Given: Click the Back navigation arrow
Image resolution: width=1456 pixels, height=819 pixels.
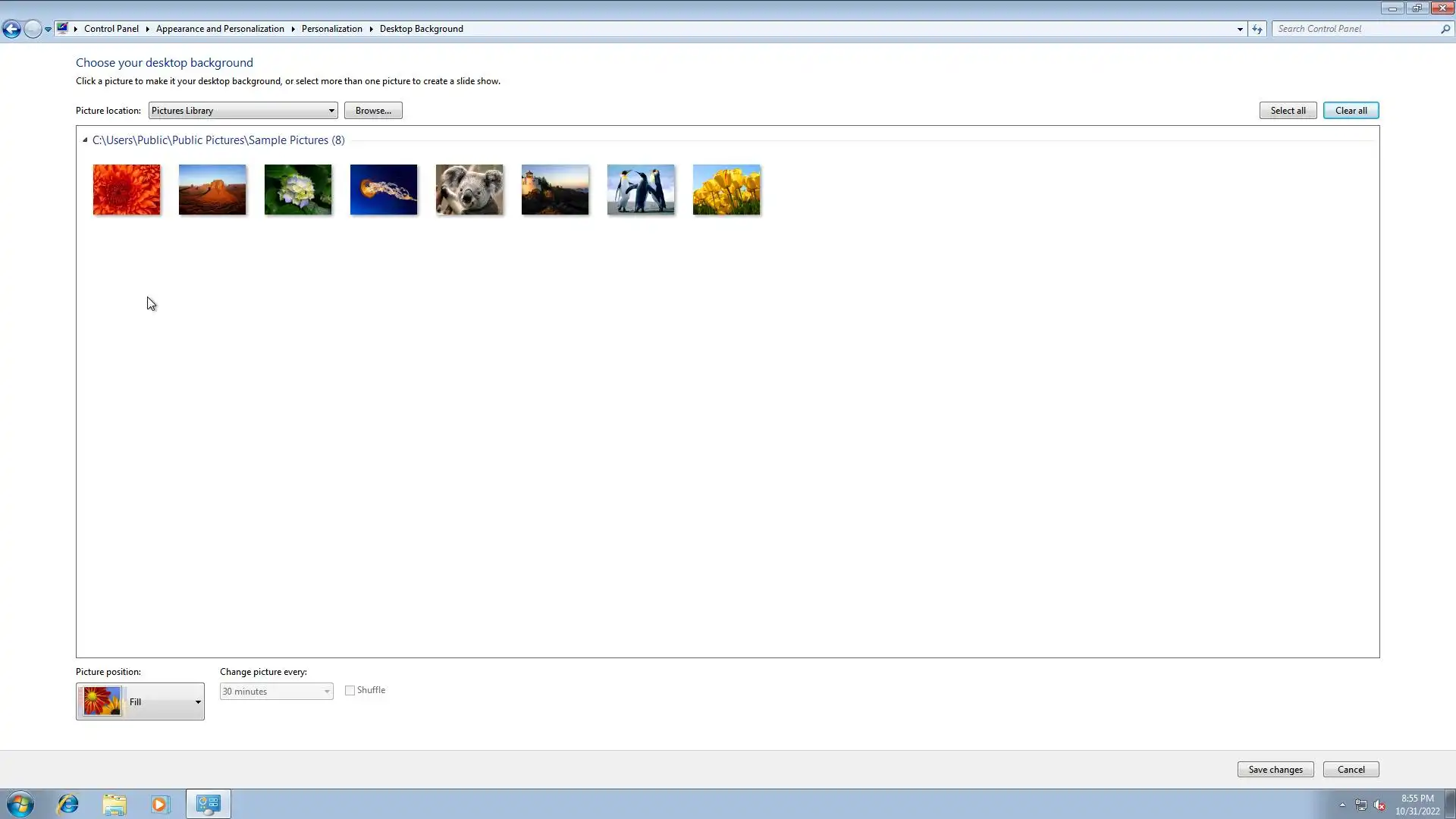Looking at the screenshot, I should click(11, 29).
